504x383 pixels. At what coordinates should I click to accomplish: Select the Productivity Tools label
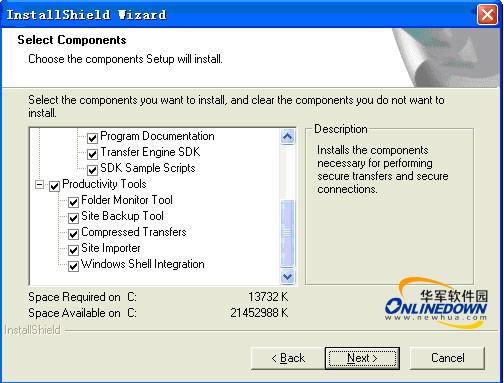[x=104, y=184]
